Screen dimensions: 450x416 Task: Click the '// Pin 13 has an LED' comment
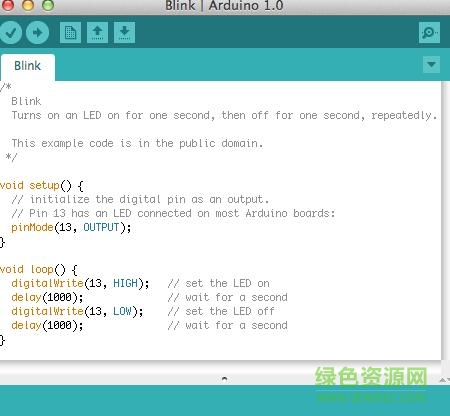(x=173, y=213)
